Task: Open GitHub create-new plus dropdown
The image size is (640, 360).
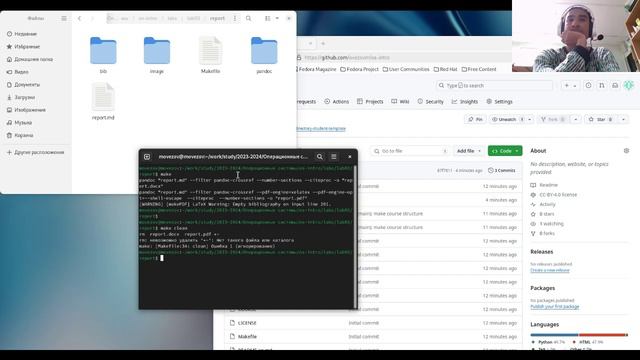Action: pos(570,85)
